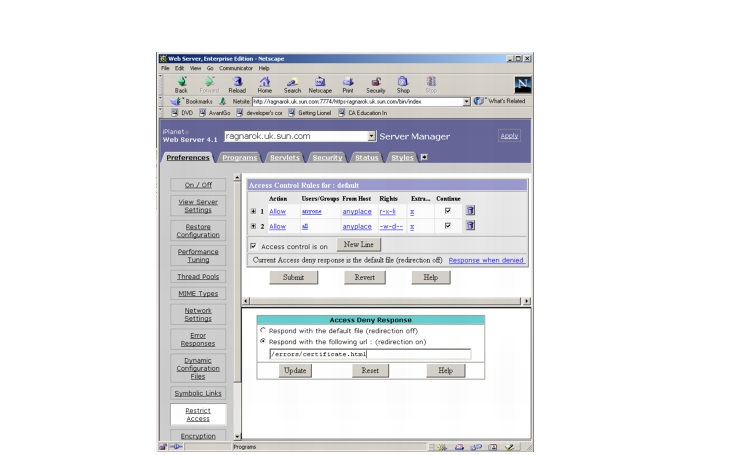Click the Revert button
730x455 pixels.
point(365,277)
